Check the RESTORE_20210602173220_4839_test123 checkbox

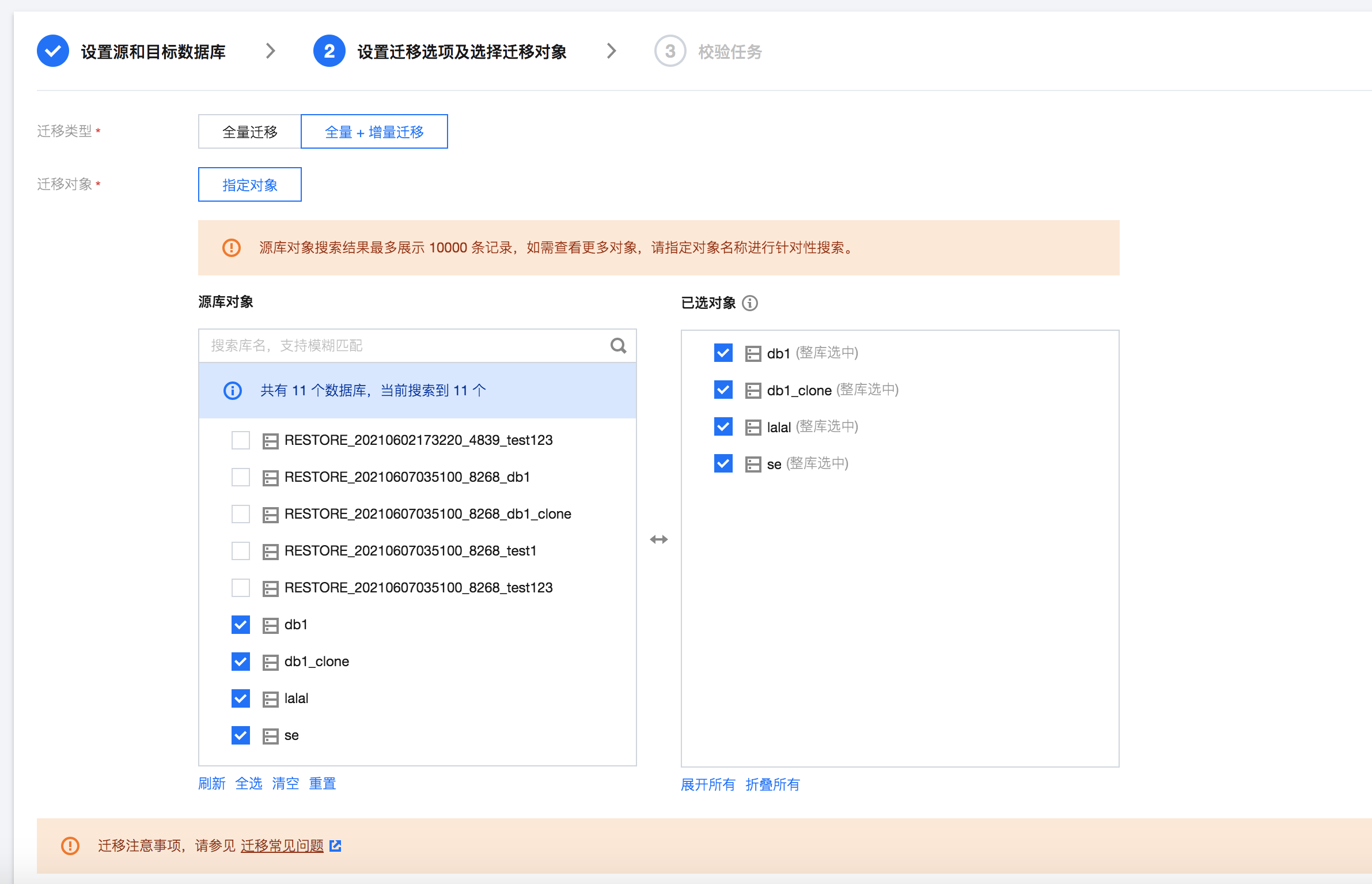241,440
